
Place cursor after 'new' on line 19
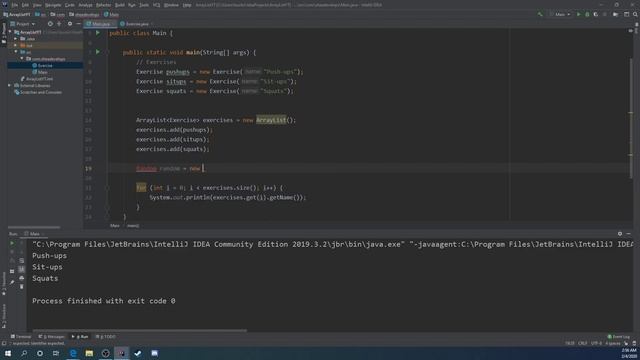(x=202, y=168)
